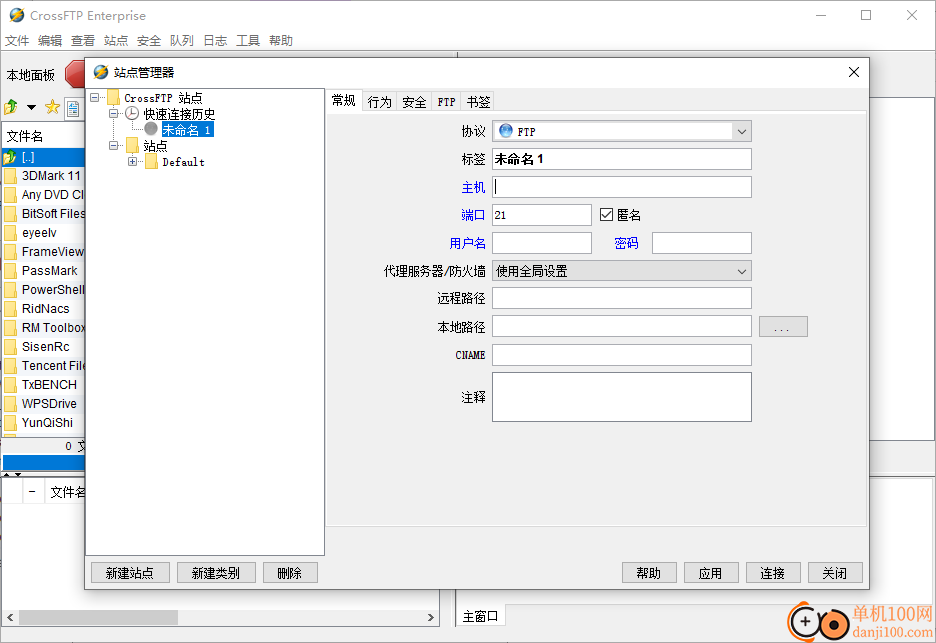Select the 主窗口 tab at bottom

click(x=481, y=616)
